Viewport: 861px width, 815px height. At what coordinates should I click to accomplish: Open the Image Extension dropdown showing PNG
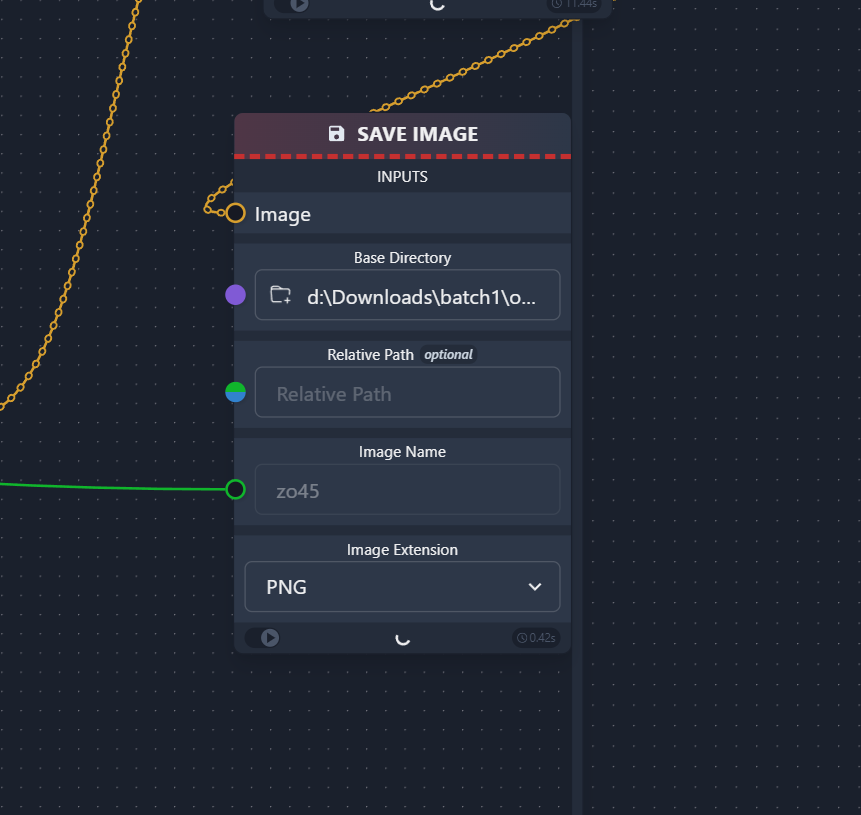[402, 587]
